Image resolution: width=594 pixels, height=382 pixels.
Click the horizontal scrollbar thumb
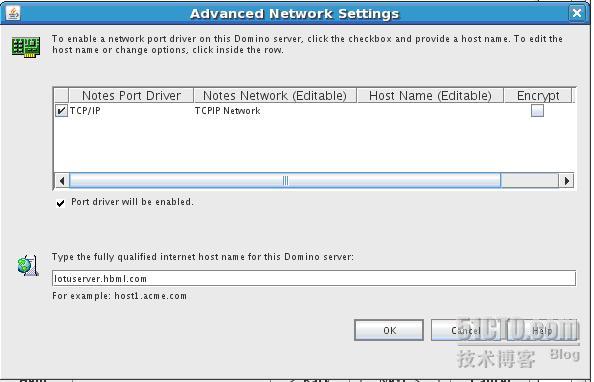(286, 181)
